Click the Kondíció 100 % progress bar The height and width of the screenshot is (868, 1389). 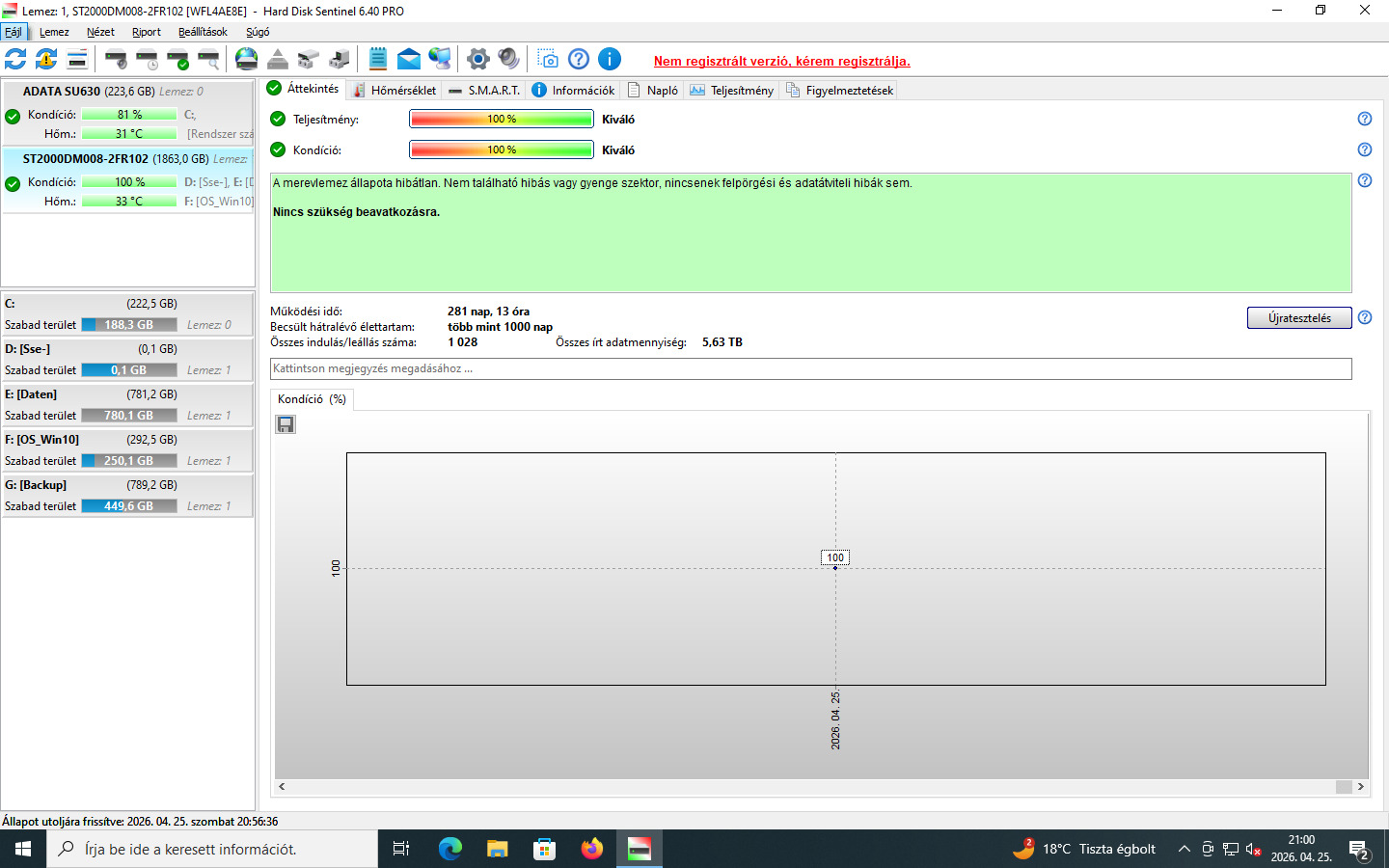click(x=502, y=149)
